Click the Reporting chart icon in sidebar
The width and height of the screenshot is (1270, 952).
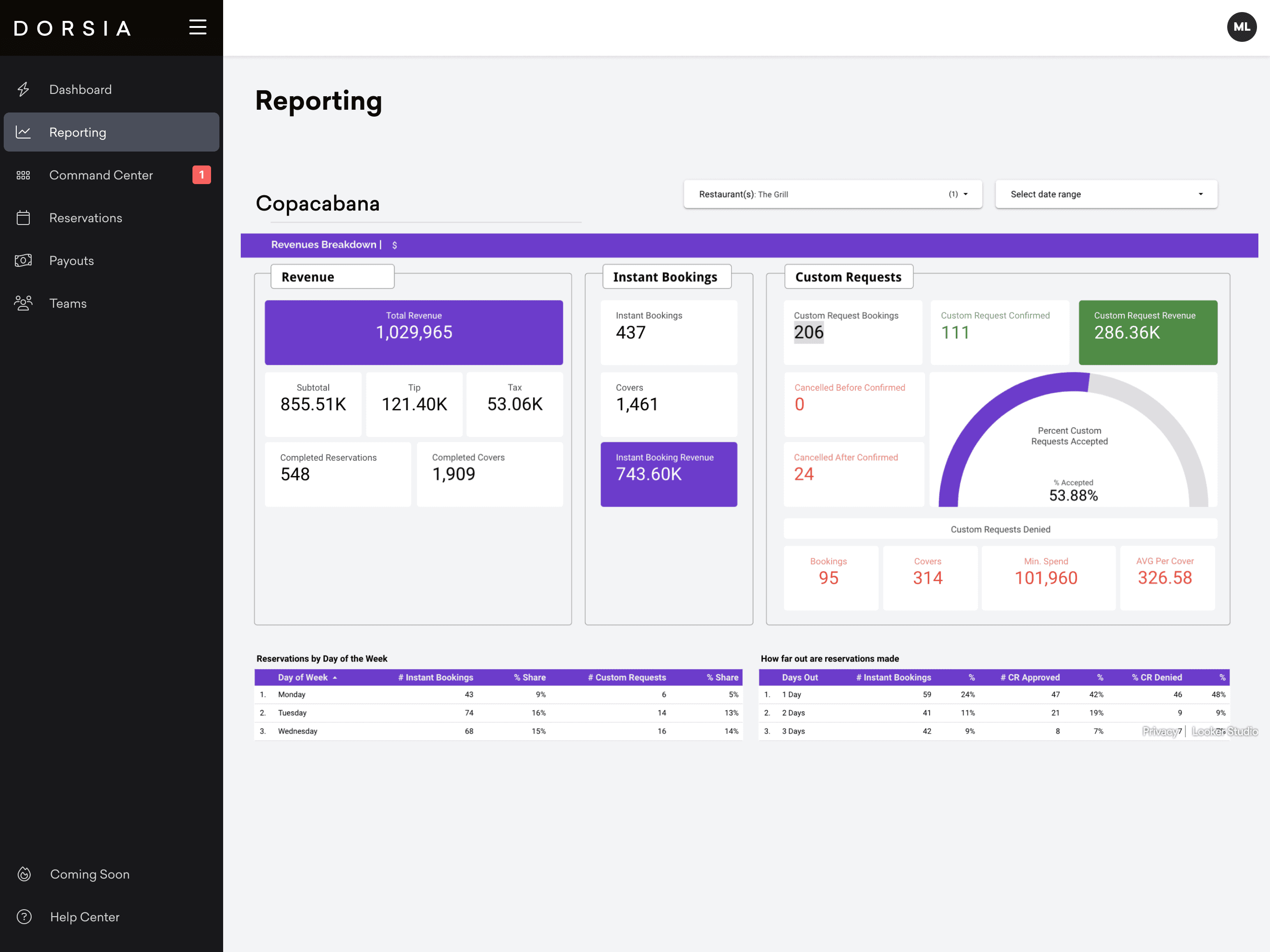[x=23, y=132]
